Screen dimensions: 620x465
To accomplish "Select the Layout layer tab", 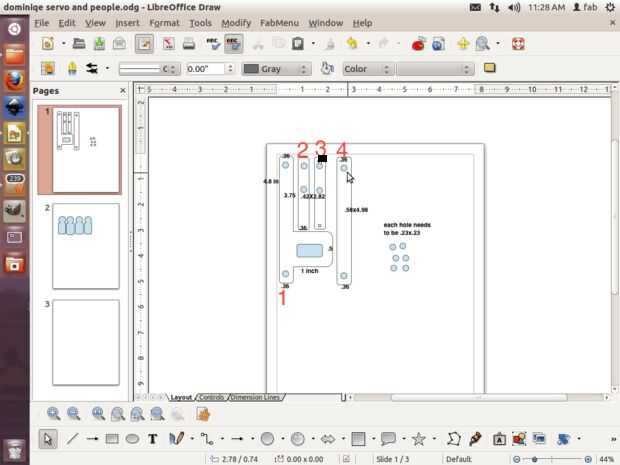I will 181,397.
